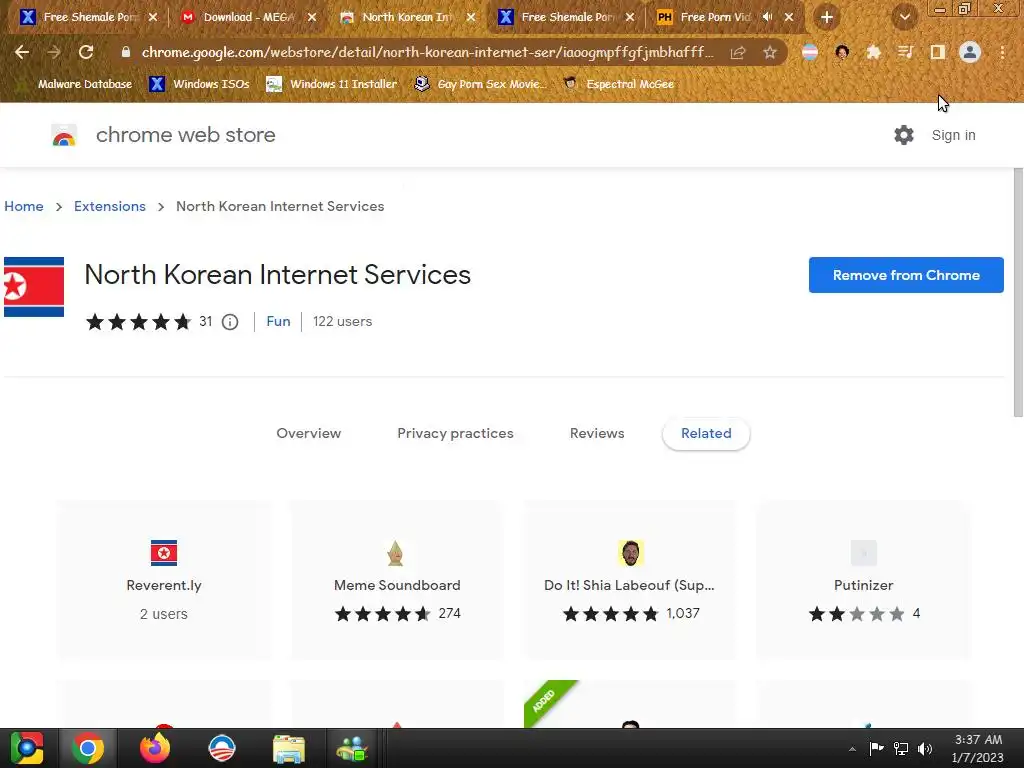Click the site lock icon in address bar
The image size is (1024, 768).
point(126,52)
